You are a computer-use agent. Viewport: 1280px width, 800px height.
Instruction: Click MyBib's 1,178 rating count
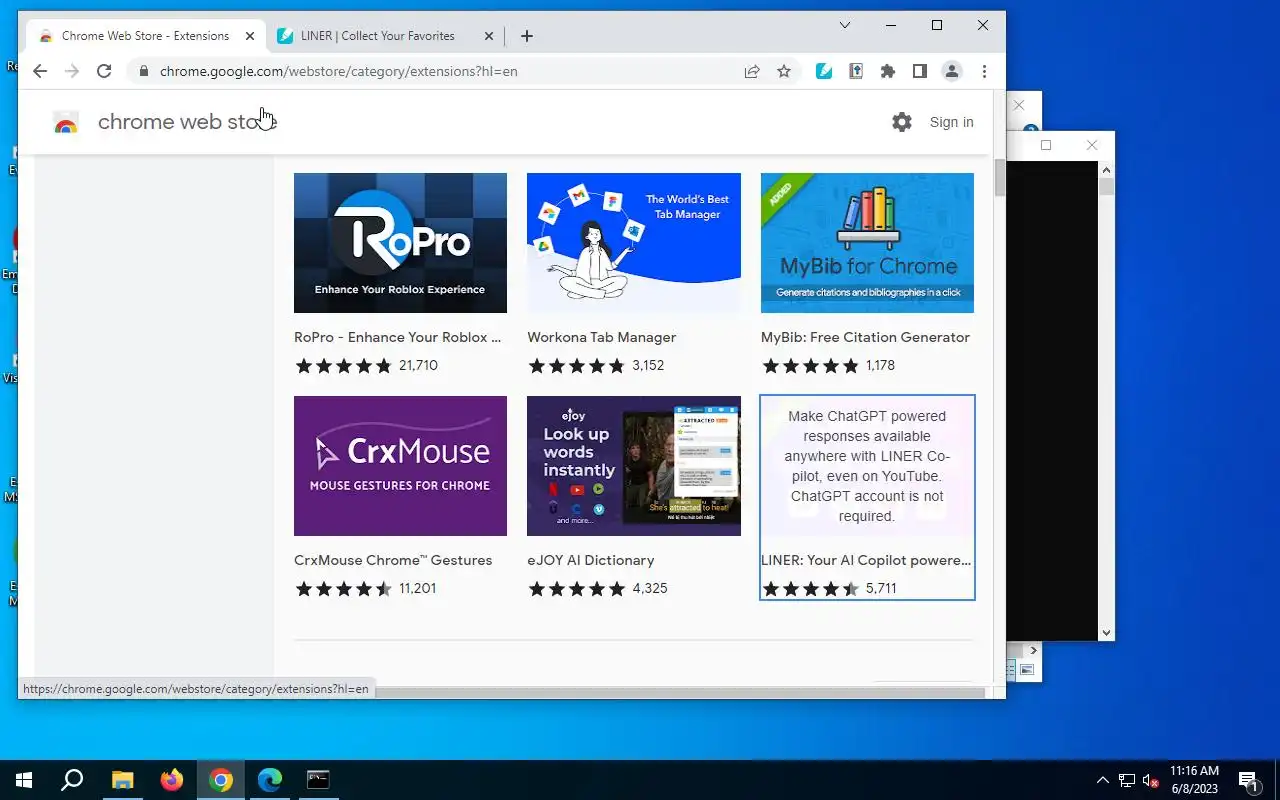pyautogui.click(x=880, y=365)
